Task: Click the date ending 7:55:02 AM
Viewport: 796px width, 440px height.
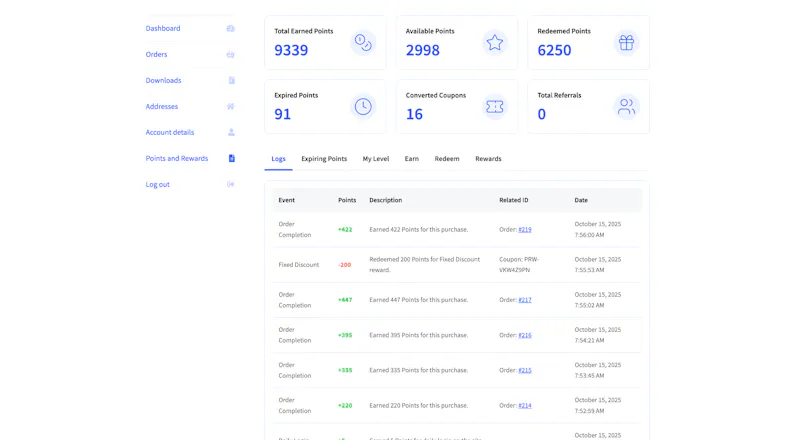Action: coord(598,300)
